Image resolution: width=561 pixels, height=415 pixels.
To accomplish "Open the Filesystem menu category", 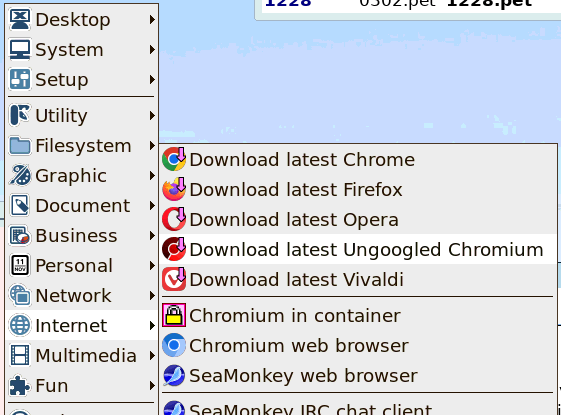I will coord(82,146).
